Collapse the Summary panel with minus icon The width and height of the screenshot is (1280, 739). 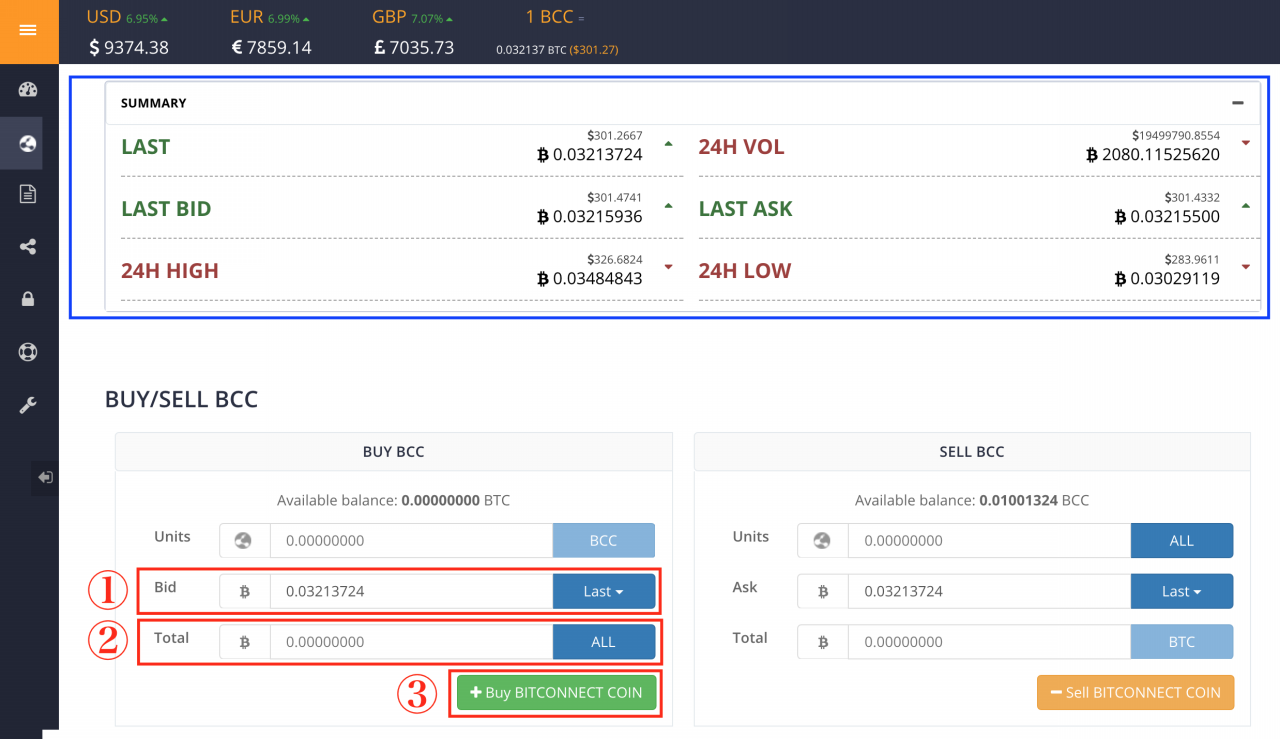tap(1238, 103)
